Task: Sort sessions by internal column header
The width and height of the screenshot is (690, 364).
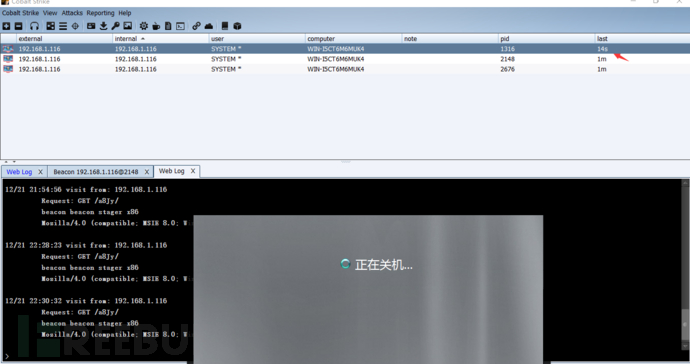Action: (x=161, y=39)
